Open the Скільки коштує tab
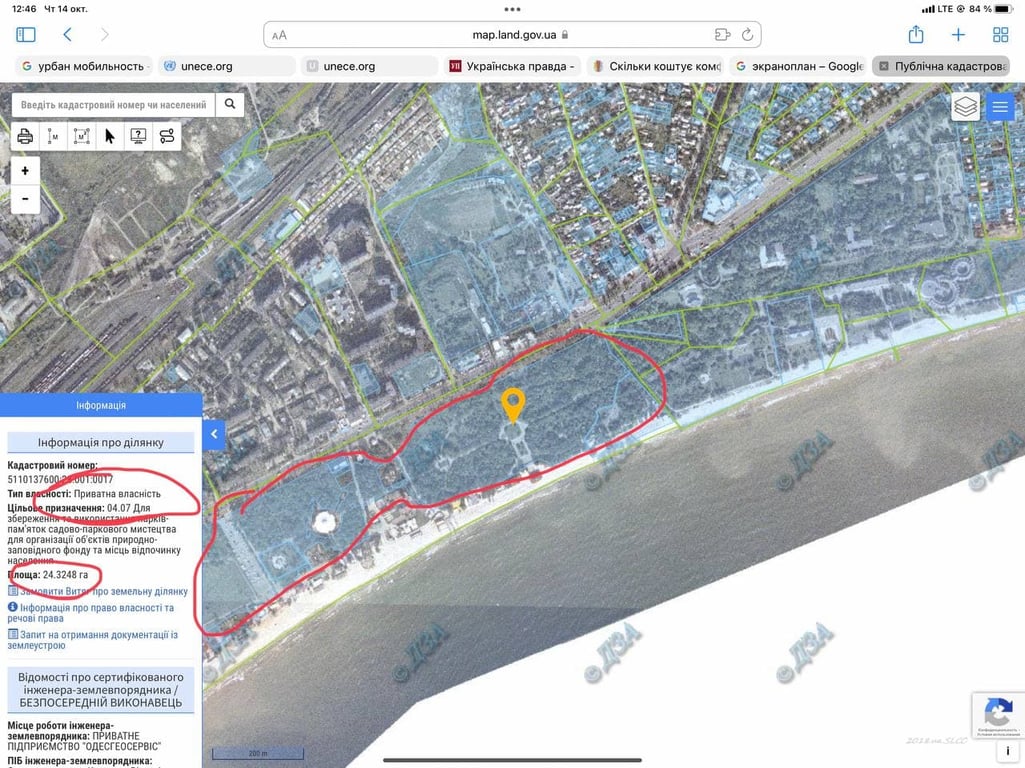1025x768 pixels. (x=655, y=66)
